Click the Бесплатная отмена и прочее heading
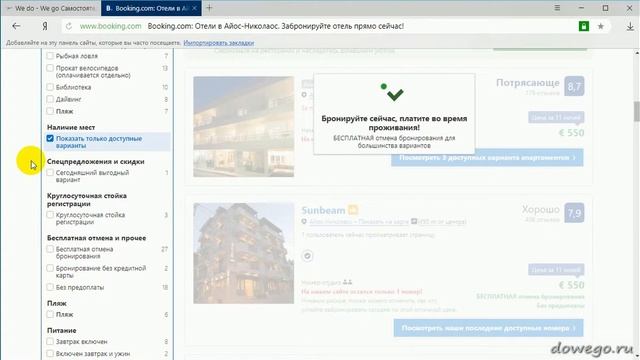This screenshot has width=640, height=360. click(96, 238)
